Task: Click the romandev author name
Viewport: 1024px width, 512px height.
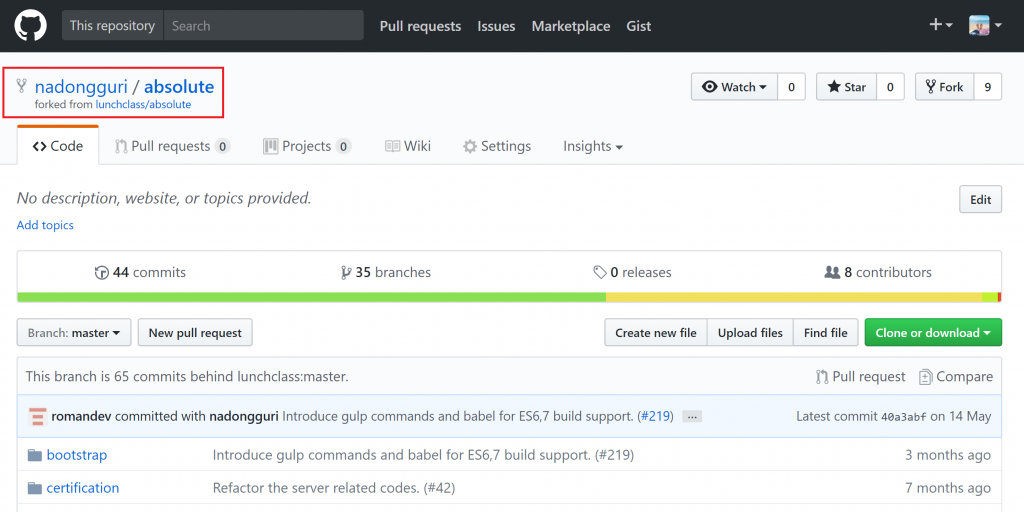Action: pyautogui.click(x=81, y=416)
